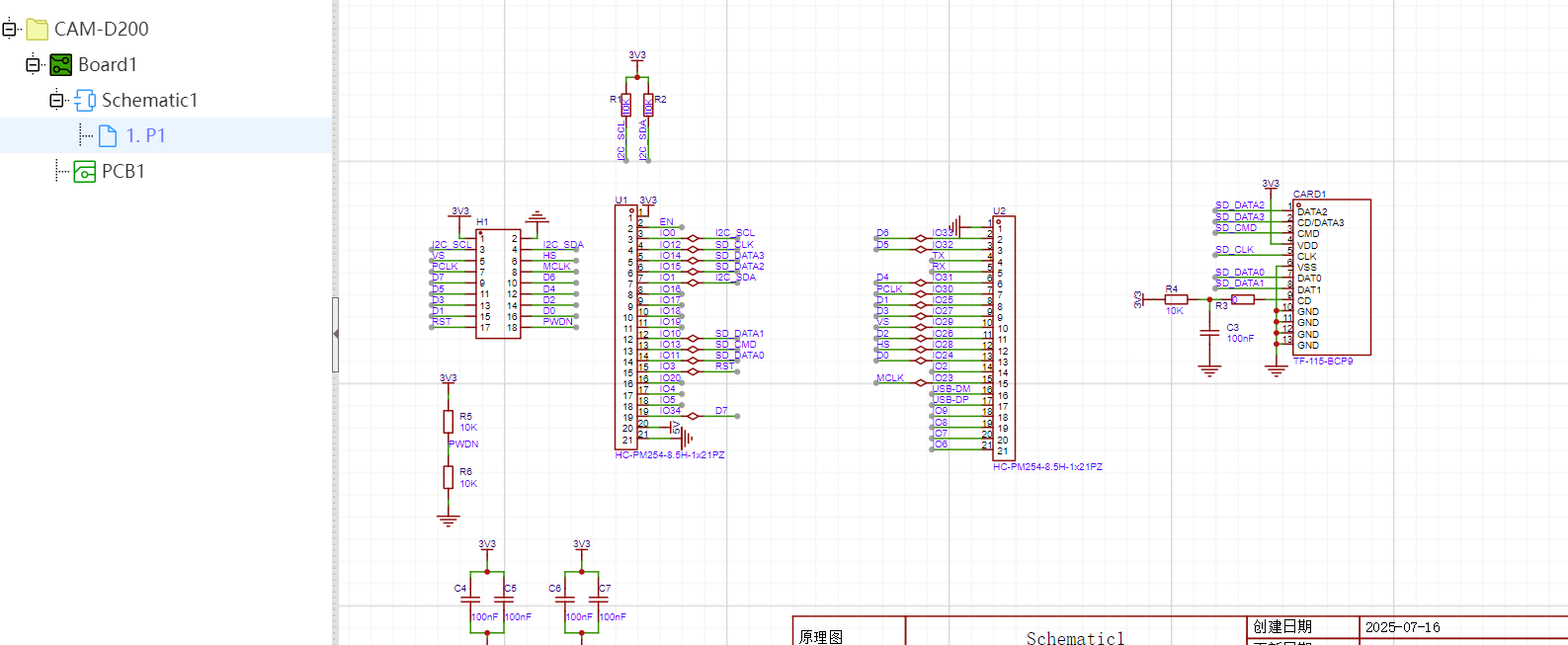The height and width of the screenshot is (645, 1568).
Task: Open PCB1 from the project tree
Action: coord(124,172)
